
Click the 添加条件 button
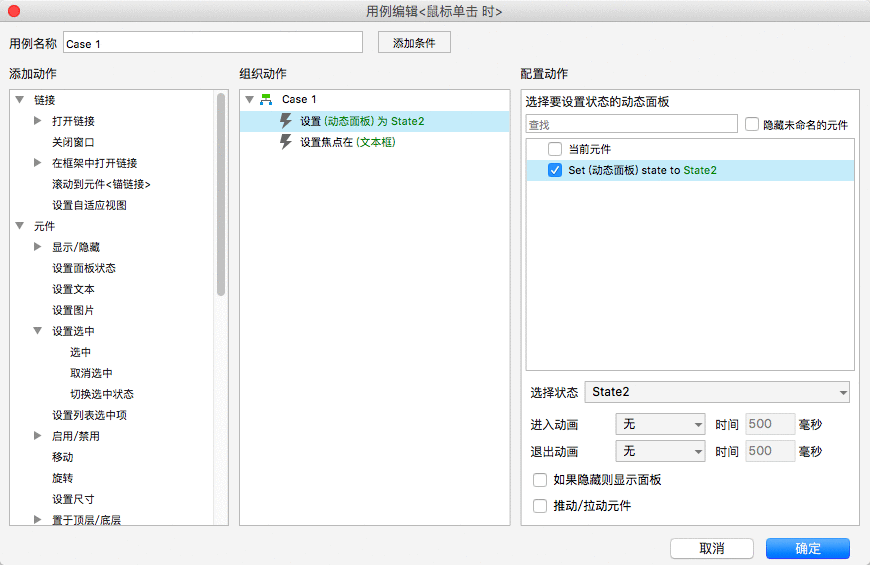tap(414, 43)
